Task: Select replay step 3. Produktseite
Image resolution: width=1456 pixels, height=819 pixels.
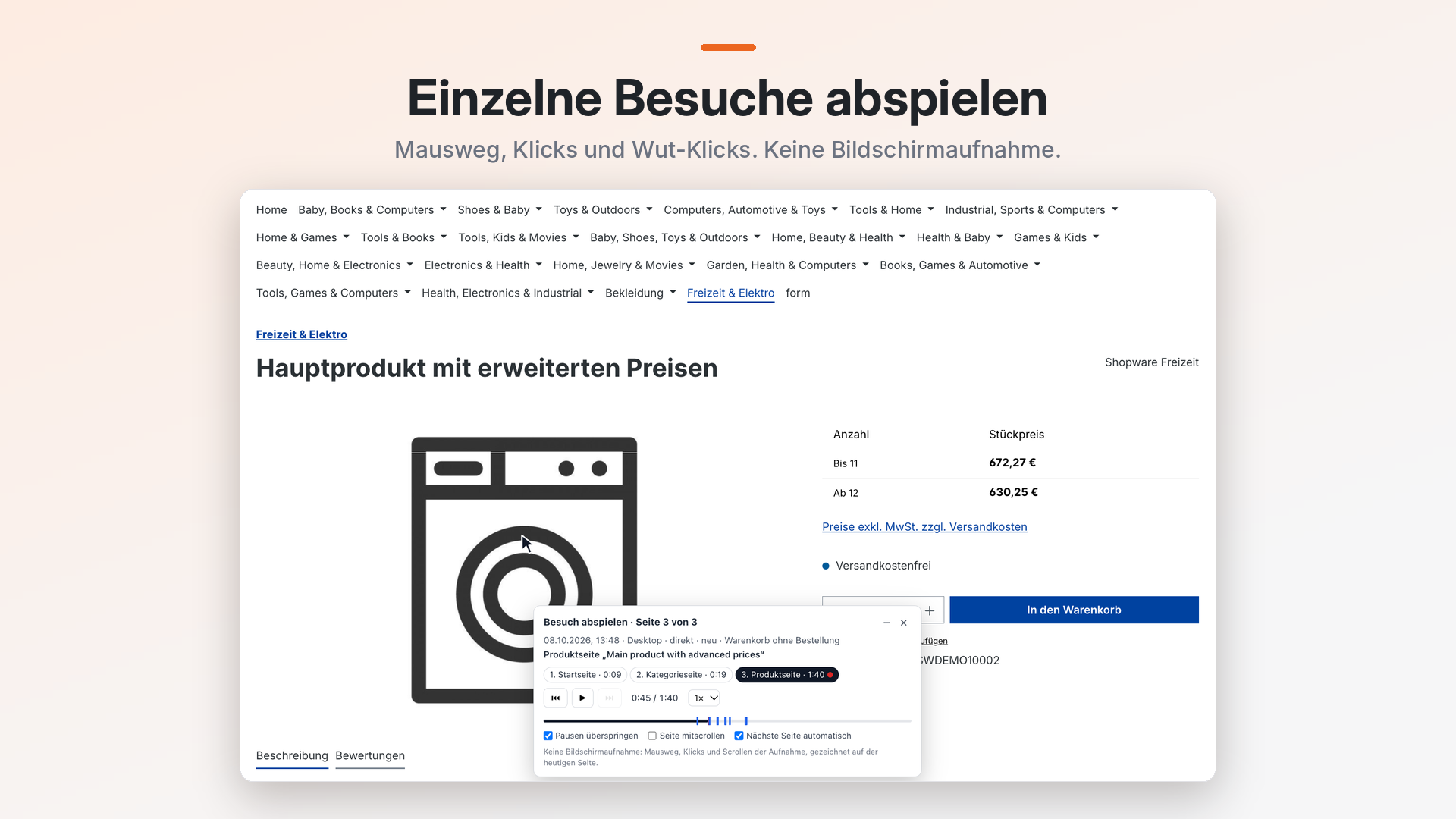Action: pyautogui.click(x=787, y=675)
